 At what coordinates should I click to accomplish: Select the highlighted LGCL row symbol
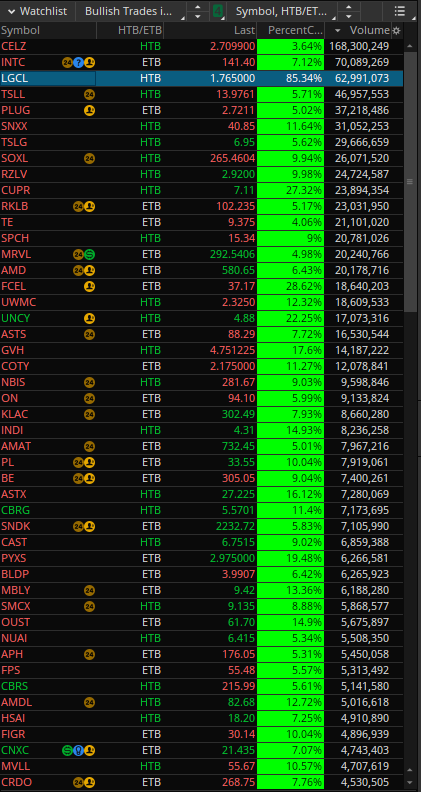pos(14,78)
